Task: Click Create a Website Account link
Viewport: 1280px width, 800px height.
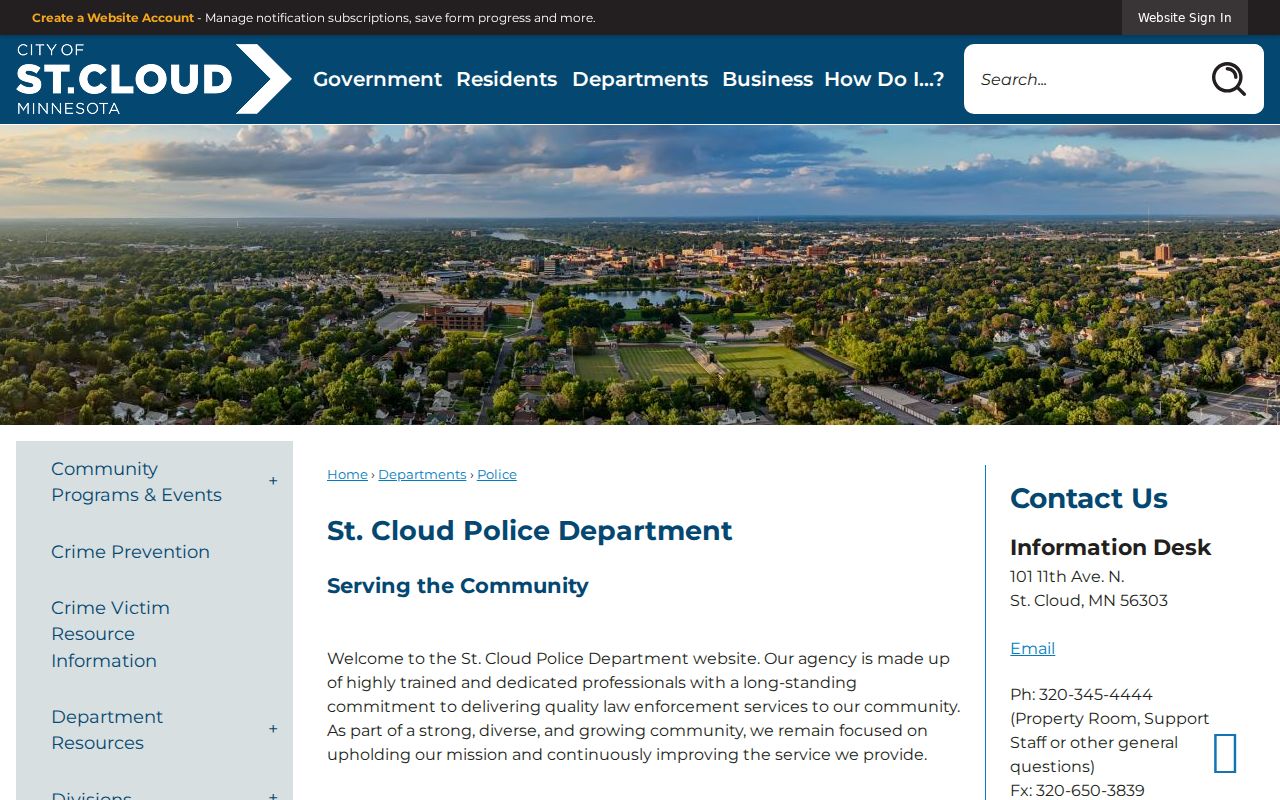Action: [113, 18]
